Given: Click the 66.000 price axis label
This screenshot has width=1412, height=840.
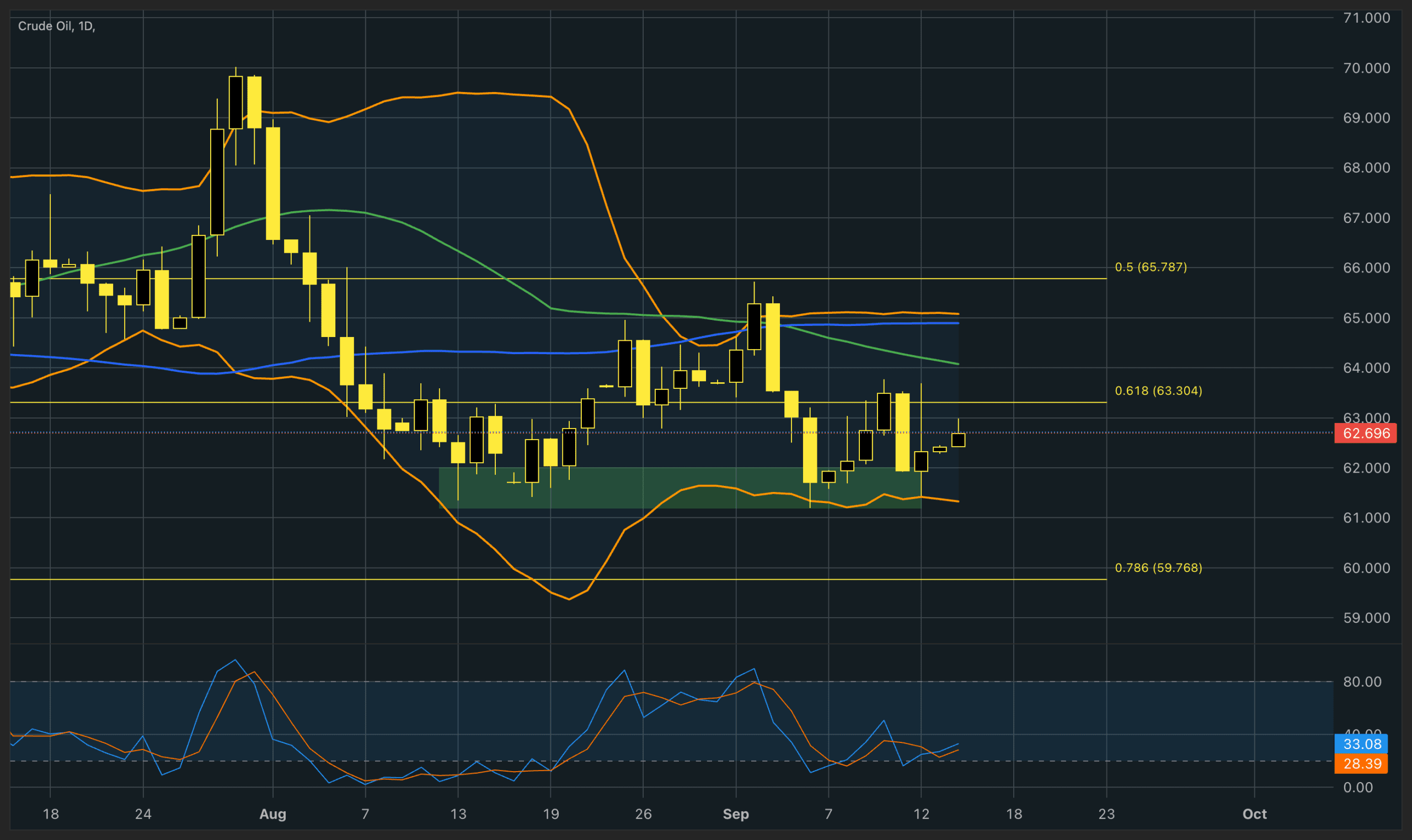Looking at the screenshot, I should 1366,267.
